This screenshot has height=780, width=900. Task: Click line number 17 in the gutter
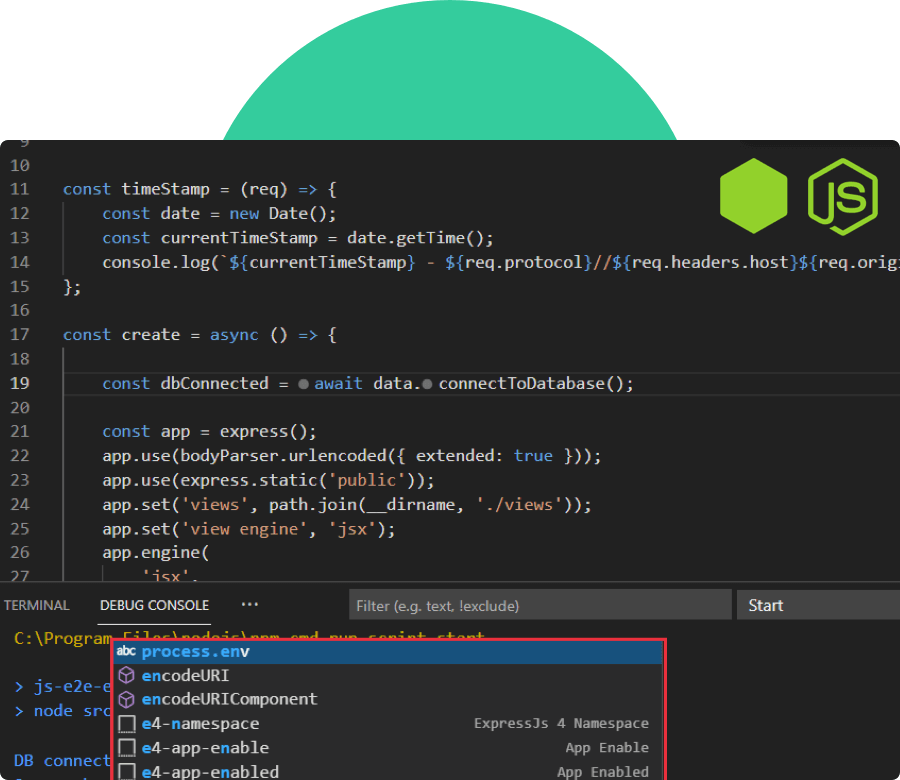click(20, 335)
